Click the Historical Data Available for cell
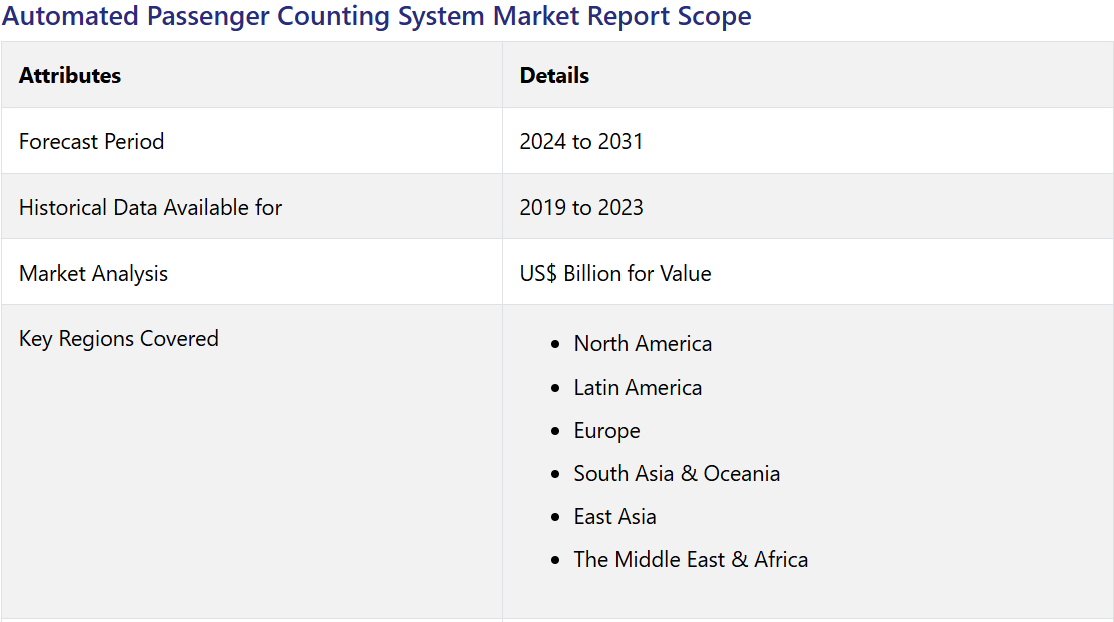1114x622 pixels. [x=150, y=208]
